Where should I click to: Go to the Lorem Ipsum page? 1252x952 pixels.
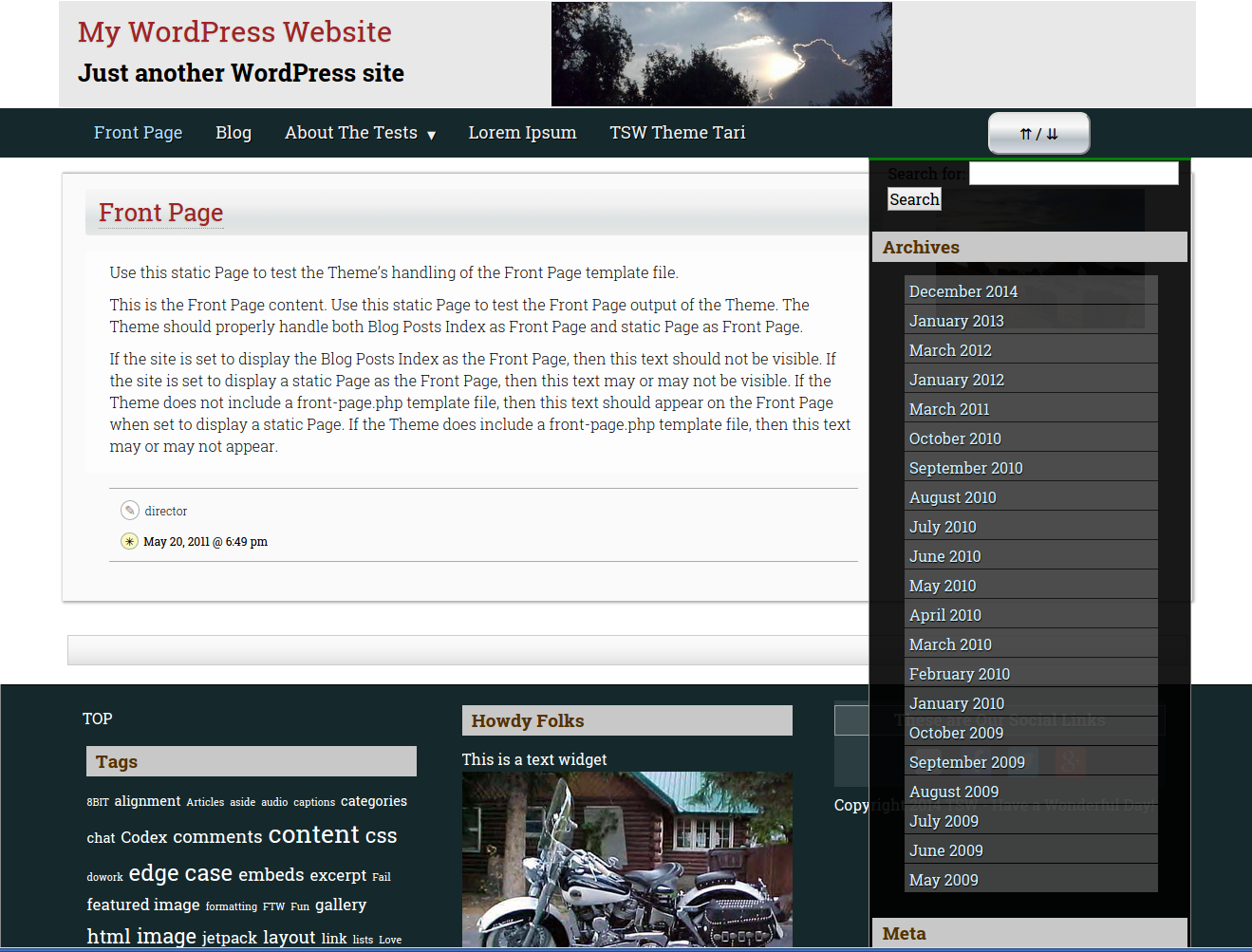pyautogui.click(x=522, y=133)
